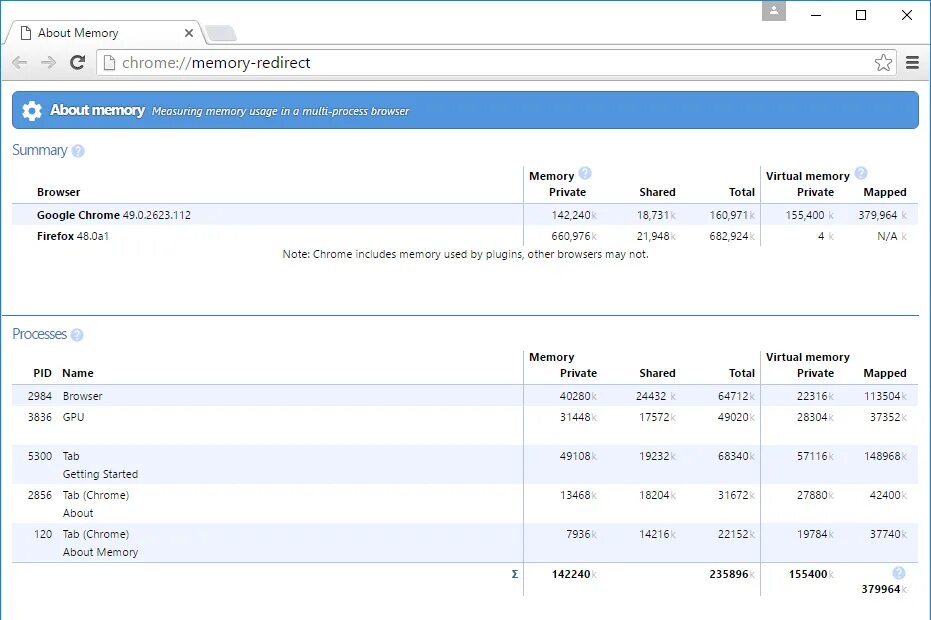Select the Google Chrome 49.0.2623.112 row

click(x=465, y=215)
